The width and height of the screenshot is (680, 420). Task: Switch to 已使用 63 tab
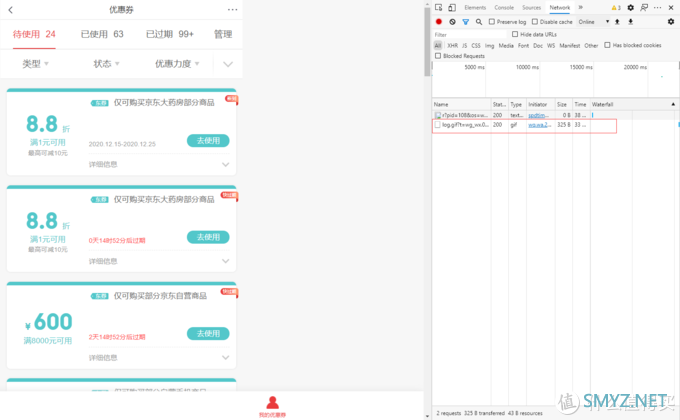tap(102, 34)
